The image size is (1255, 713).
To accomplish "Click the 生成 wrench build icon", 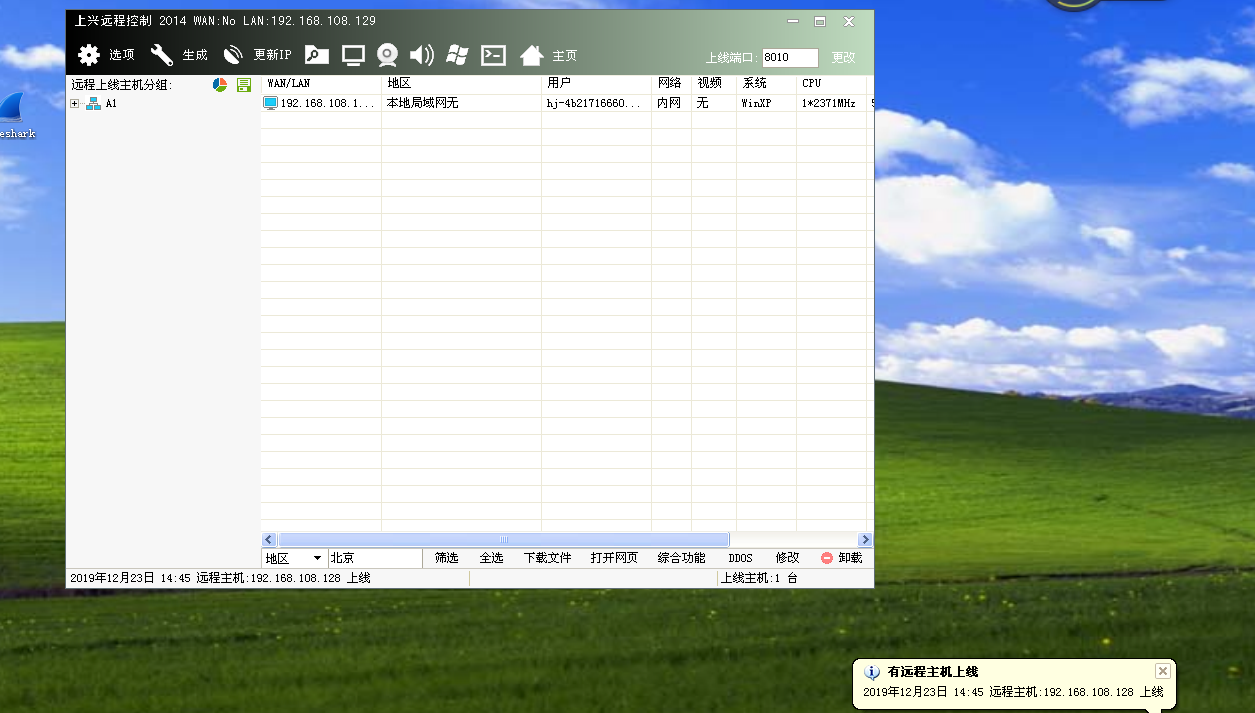I will [162, 55].
